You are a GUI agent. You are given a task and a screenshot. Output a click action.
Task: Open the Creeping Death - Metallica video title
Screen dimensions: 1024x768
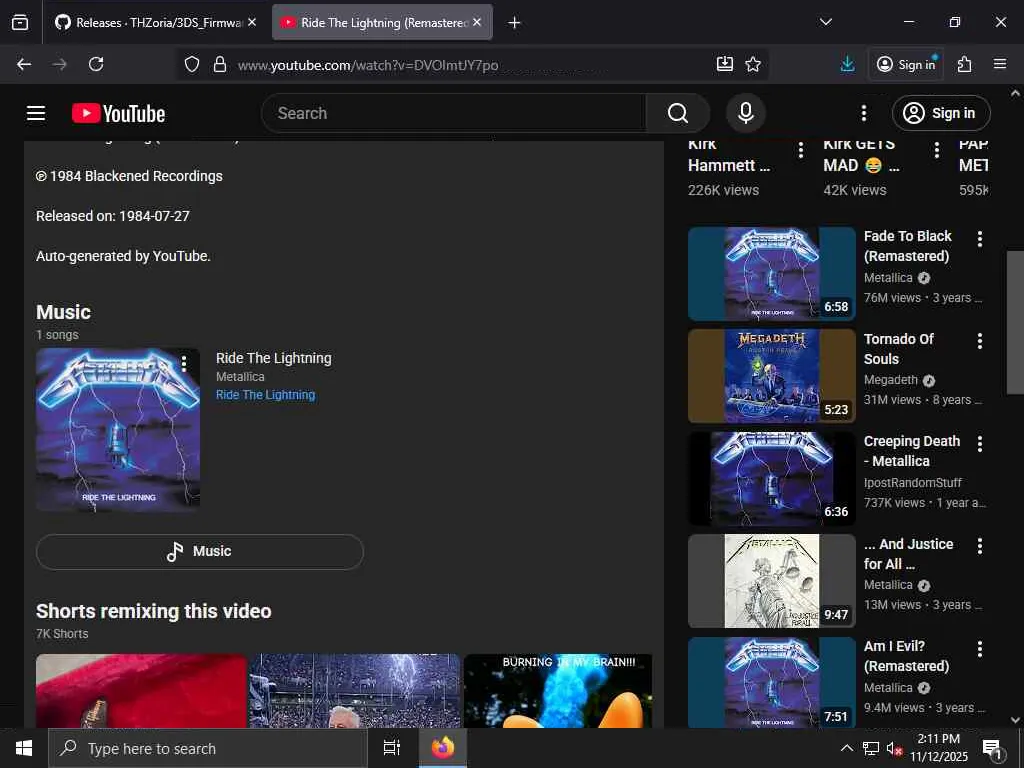[912, 451]
